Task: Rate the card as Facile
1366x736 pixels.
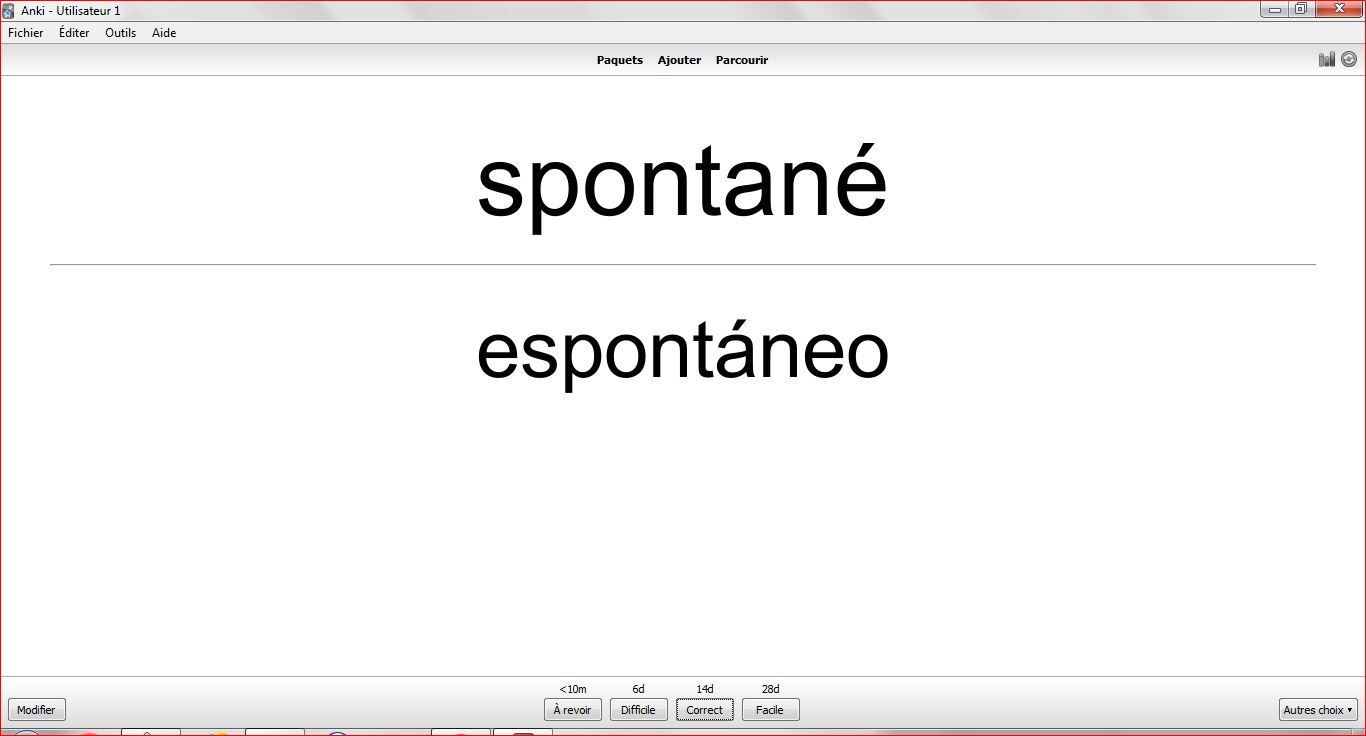Action: point(770,710)
